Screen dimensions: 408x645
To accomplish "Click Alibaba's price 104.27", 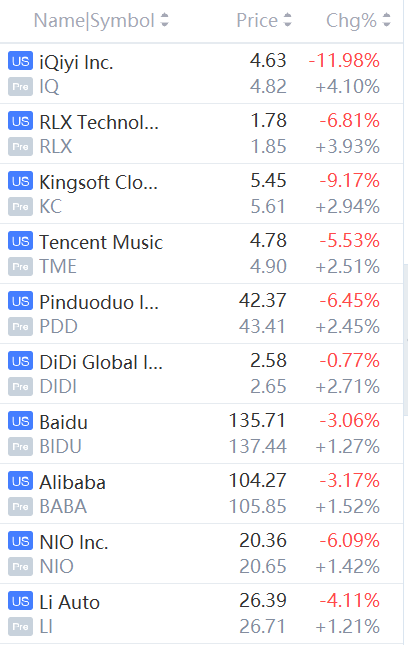I will [x=257, y=480].
